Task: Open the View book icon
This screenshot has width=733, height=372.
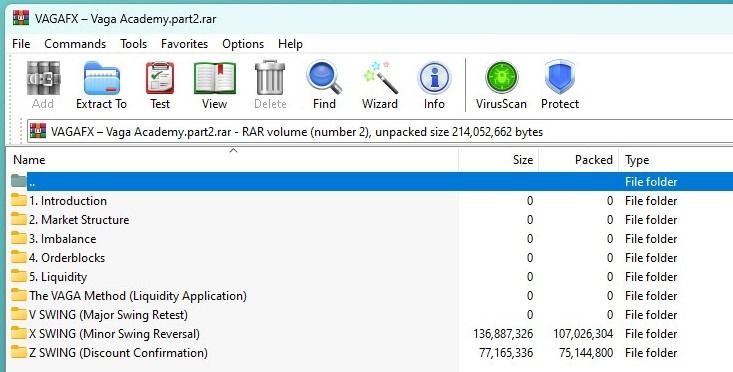Action: point(215,78)
